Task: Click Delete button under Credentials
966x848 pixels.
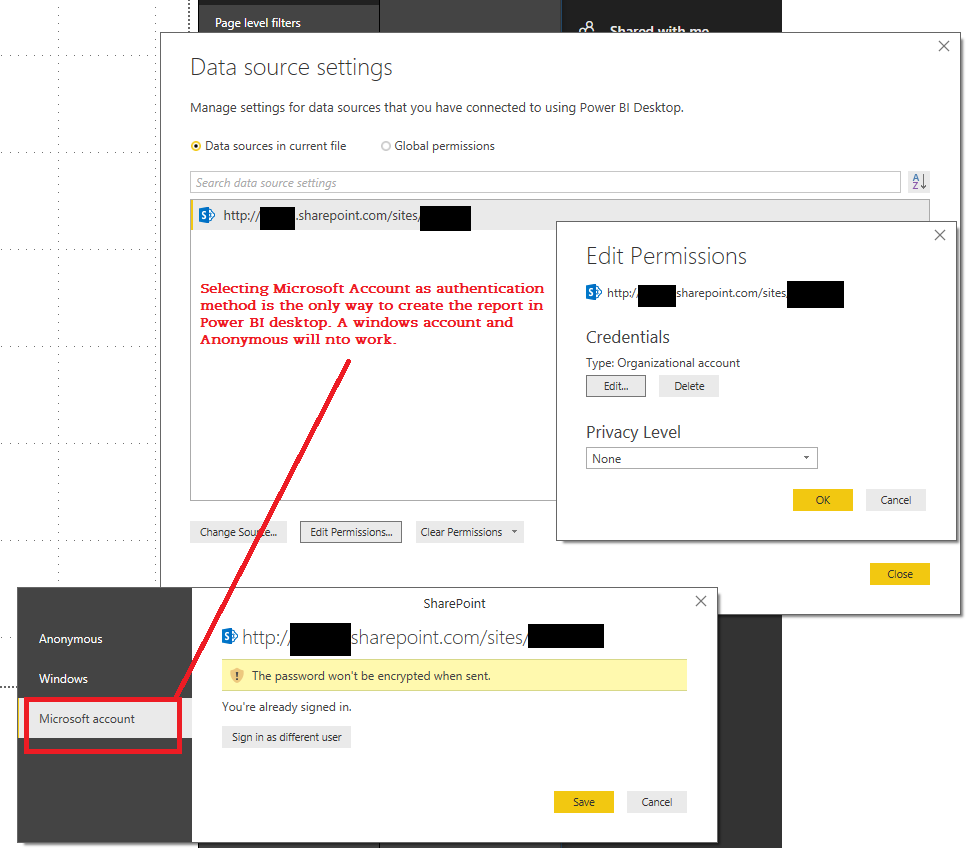Action: [x=689, y=386]
